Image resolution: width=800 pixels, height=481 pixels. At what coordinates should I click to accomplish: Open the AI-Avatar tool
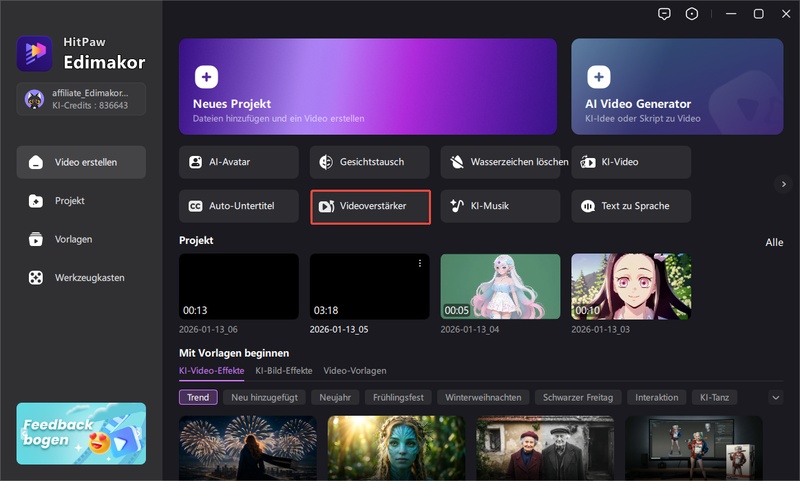point(239,162)
